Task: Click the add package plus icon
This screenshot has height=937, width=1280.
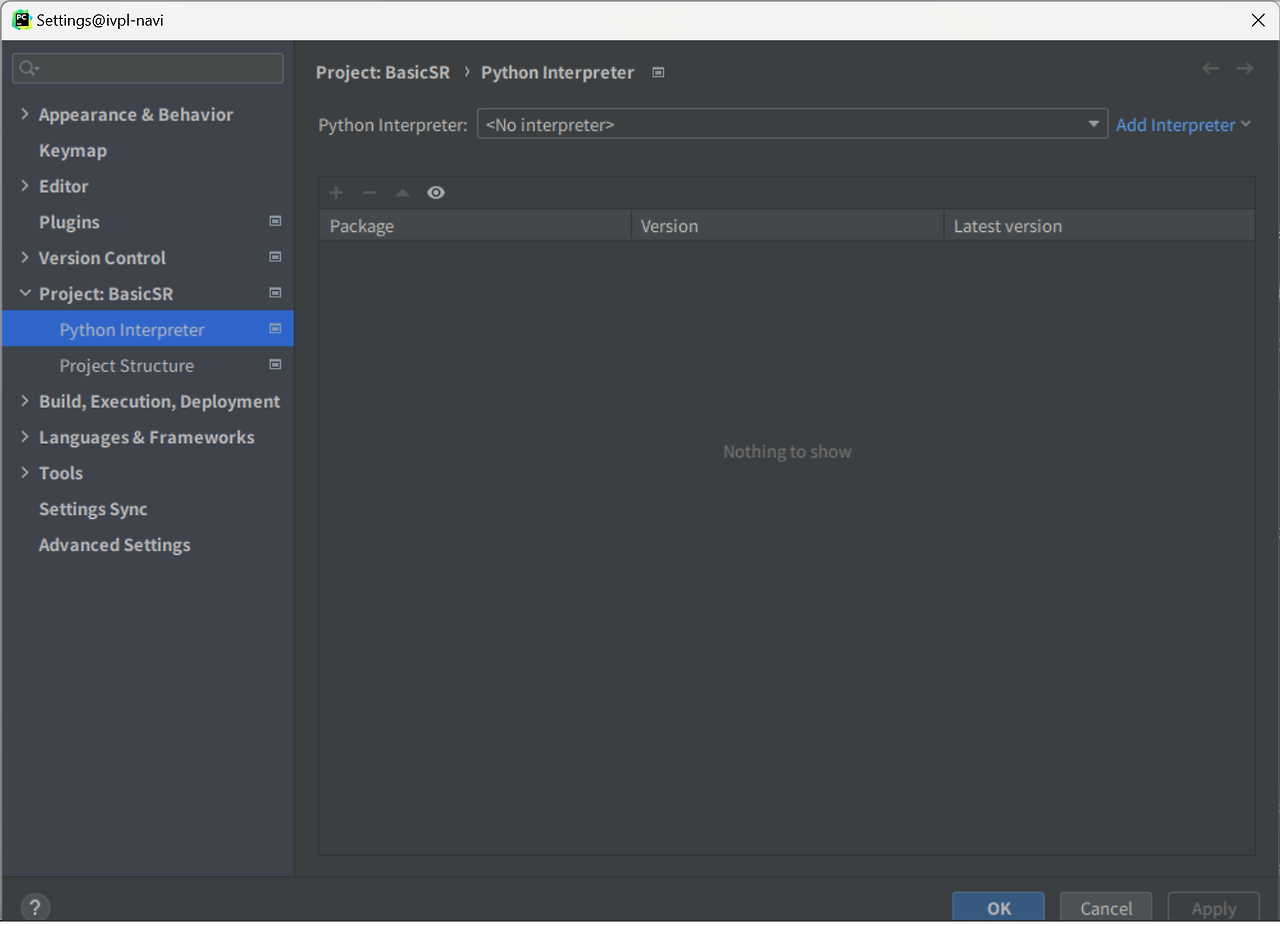Action: 335,192
